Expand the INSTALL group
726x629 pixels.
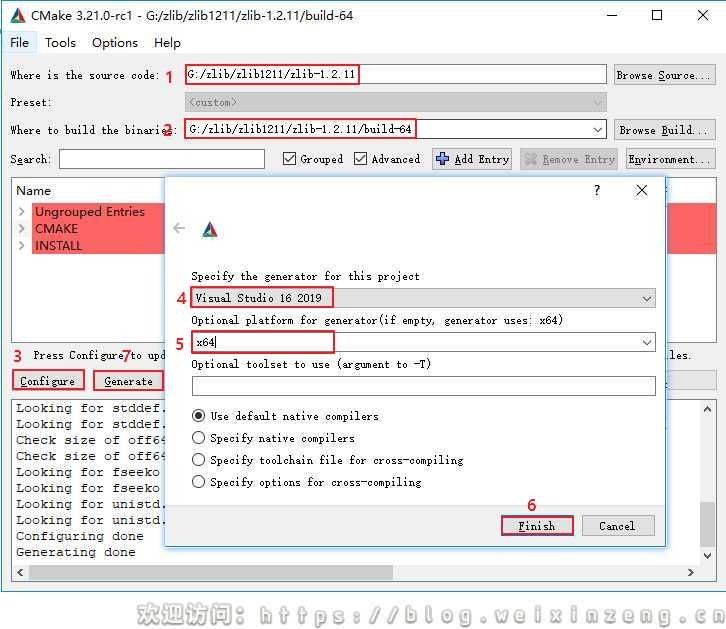[21, 246]
